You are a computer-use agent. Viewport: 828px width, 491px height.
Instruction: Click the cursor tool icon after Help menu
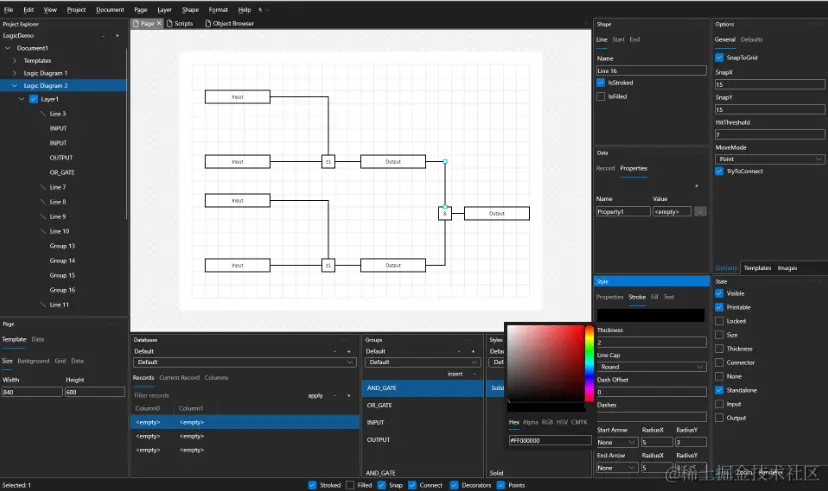coord(260,10)
